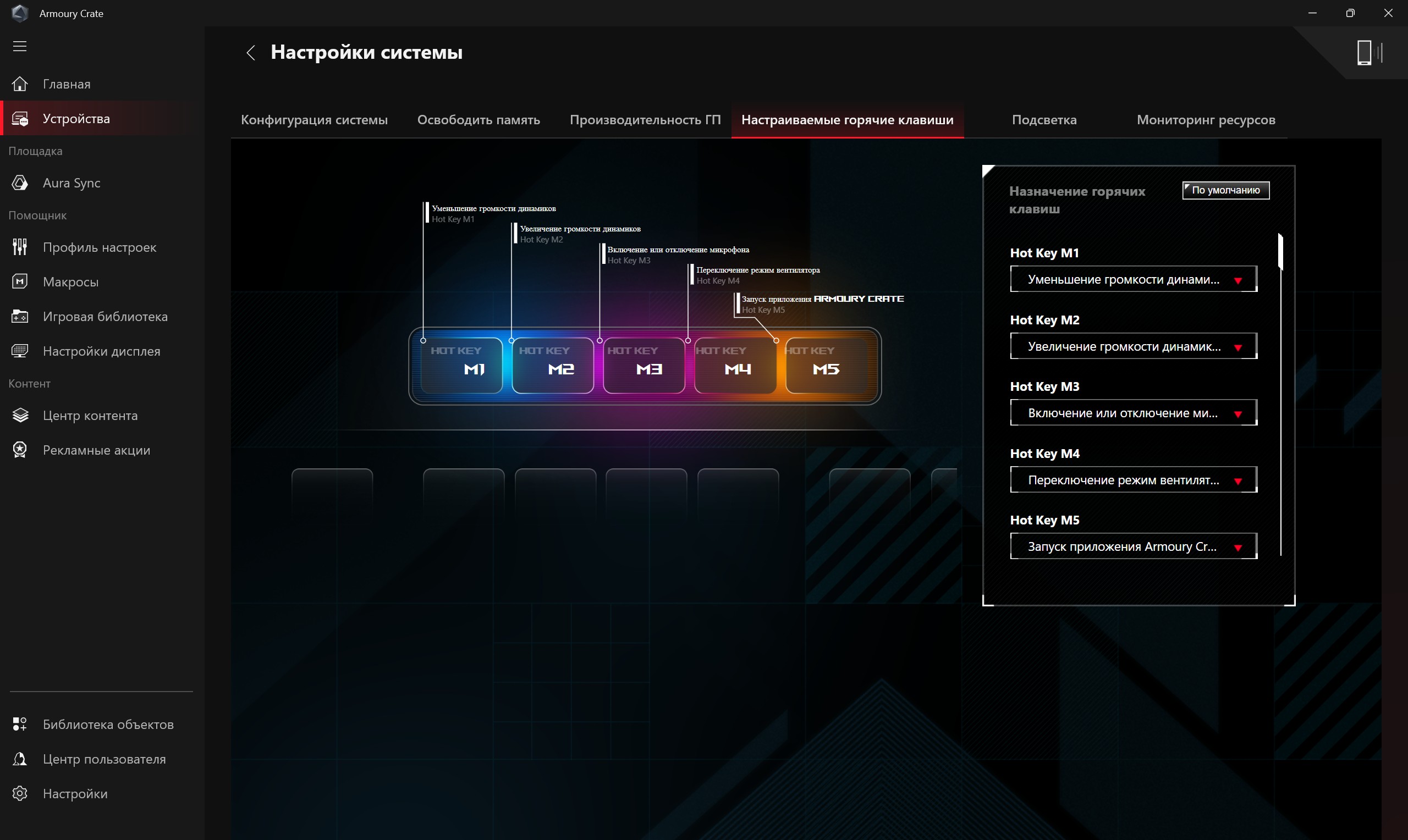
Task: Open Игровая библиотека icon
Action: (20, 317)
